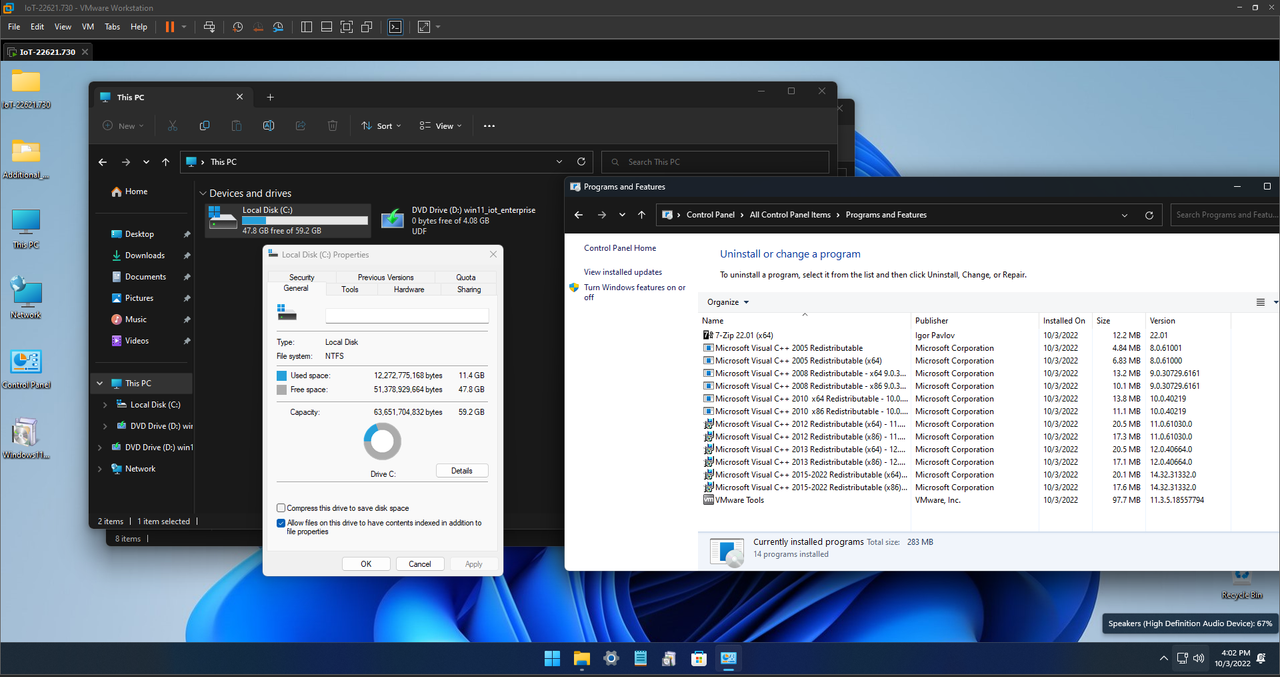Click Local Disk (C:) drive usage bar
The image size is (1280, 677).
click(305, 220)
